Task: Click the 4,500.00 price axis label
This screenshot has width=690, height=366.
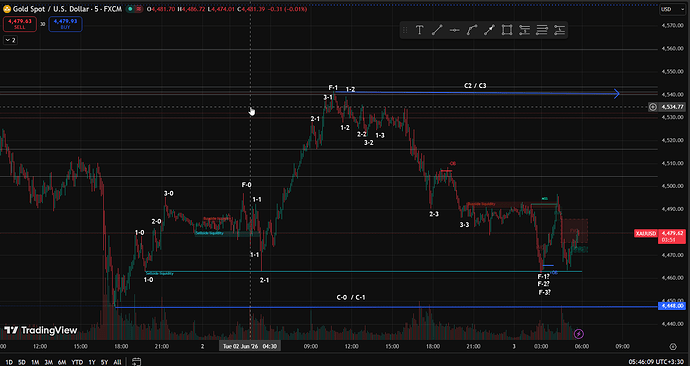Action: click(672, 186)
